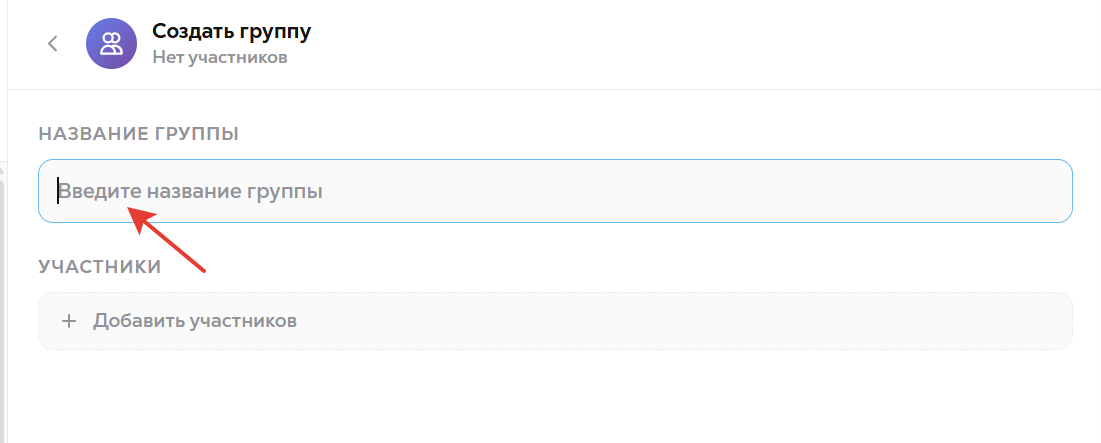Click empty area inside dashed participants box
1101x443 pixels.
[x=702, y=321]
